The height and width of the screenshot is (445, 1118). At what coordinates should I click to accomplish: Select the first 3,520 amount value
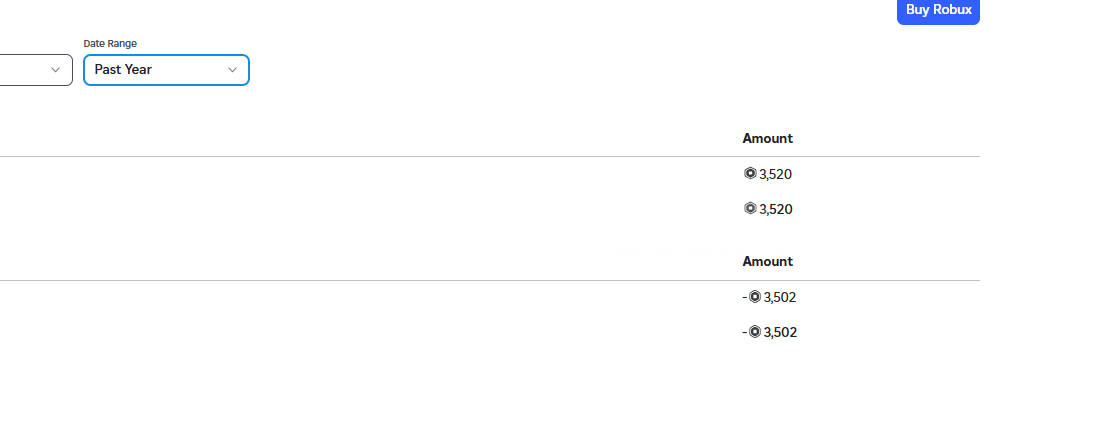click(x=776, y=174)
